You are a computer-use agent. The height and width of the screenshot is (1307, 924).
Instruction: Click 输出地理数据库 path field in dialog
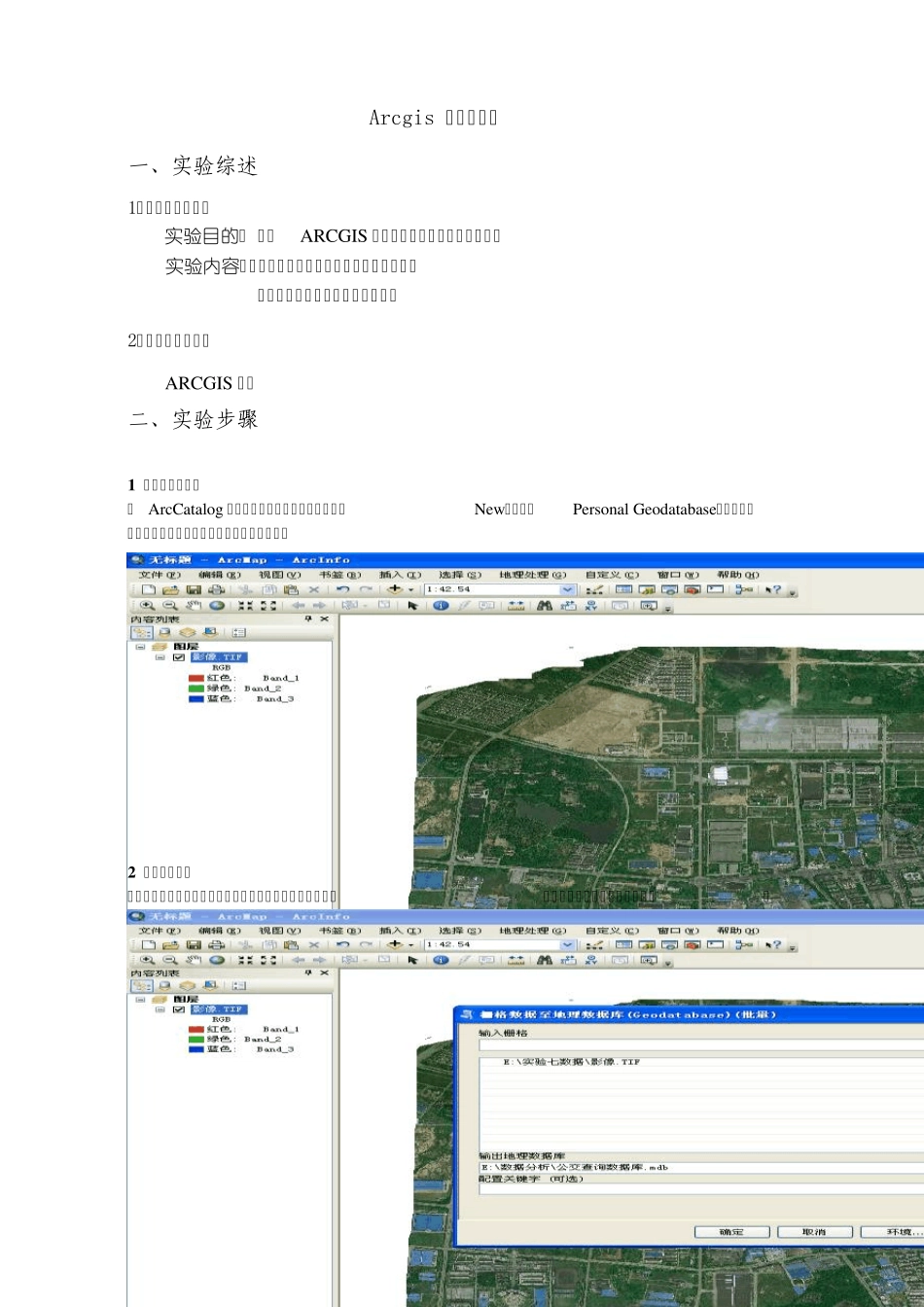click(700, 1167)
